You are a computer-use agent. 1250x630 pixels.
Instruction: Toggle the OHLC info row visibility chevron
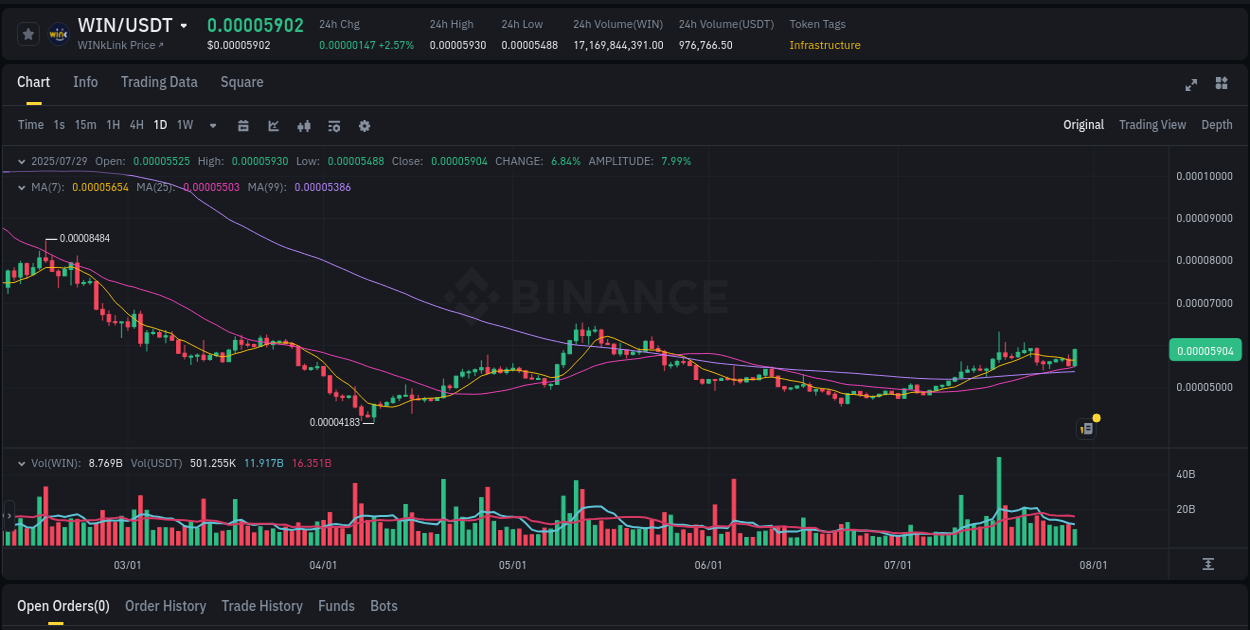[x=21, y=161]
